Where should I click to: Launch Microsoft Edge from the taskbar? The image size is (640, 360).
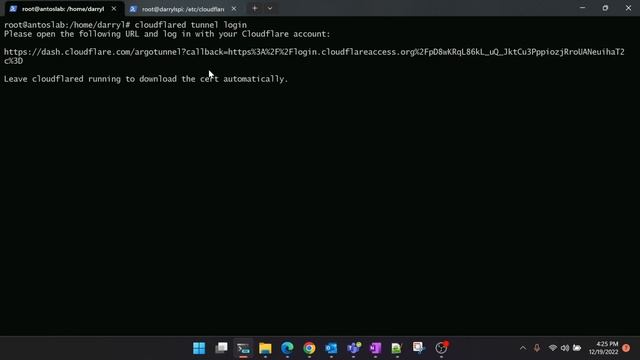point(287,348)
